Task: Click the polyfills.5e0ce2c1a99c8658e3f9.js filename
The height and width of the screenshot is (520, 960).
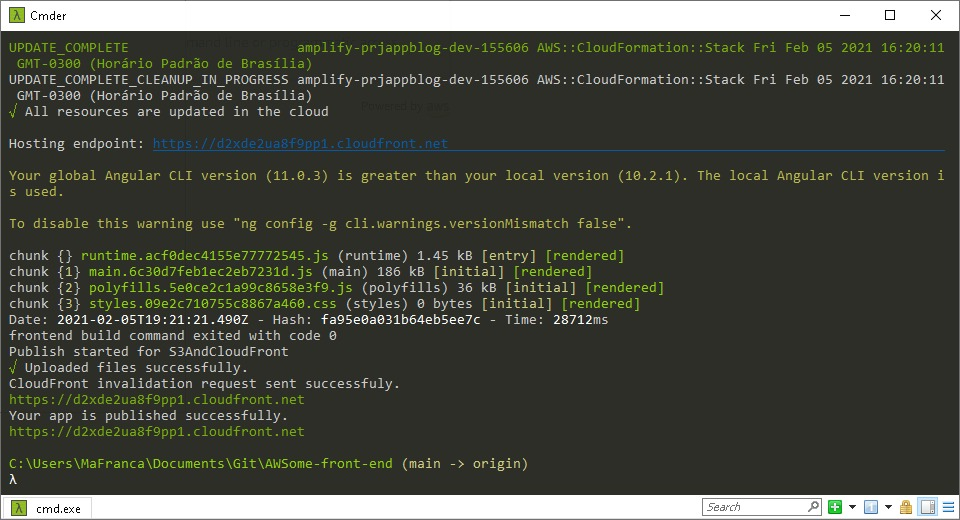Action: click(220, 287)
